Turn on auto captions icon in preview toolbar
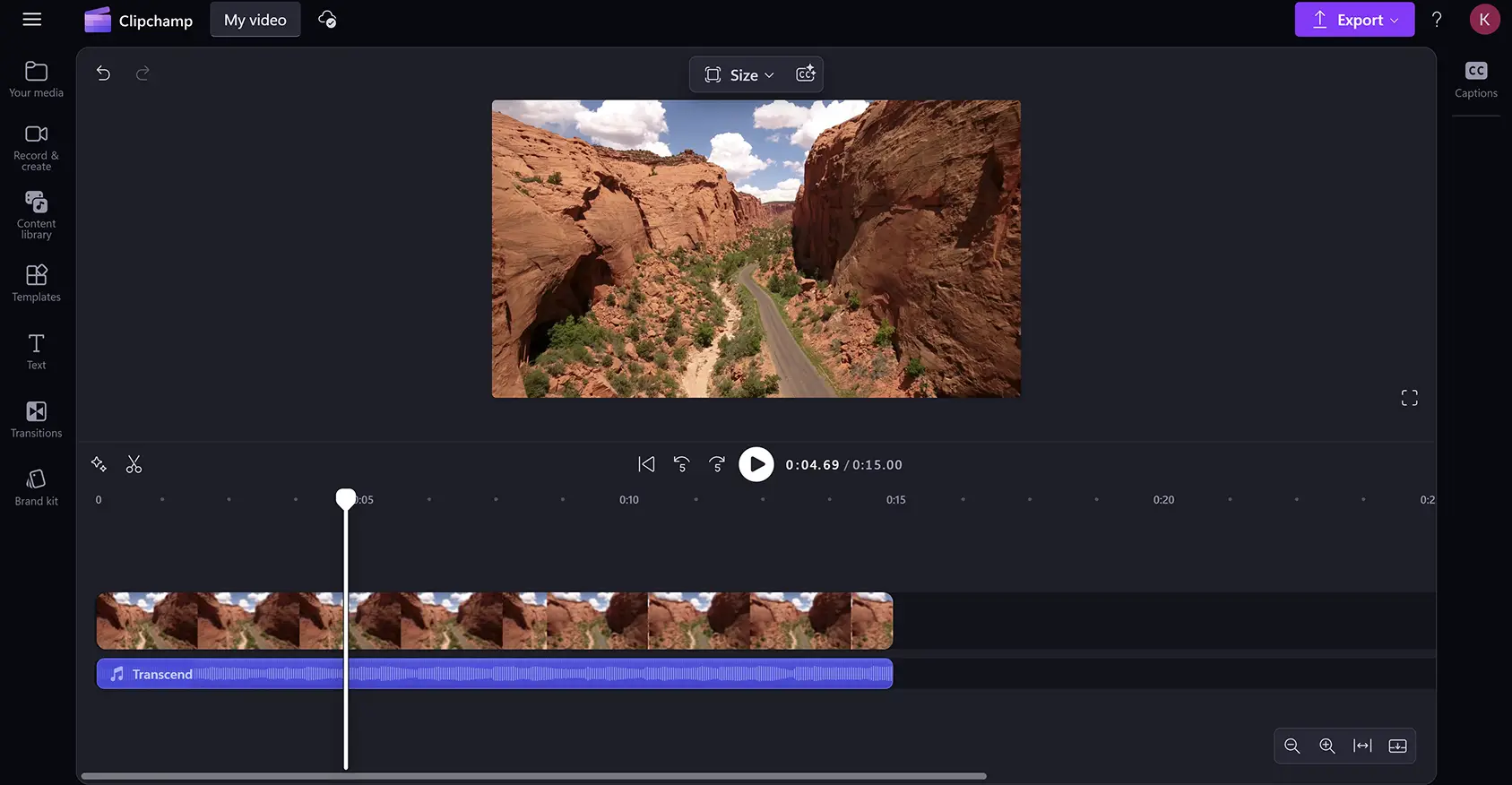 tap(806, 74)
